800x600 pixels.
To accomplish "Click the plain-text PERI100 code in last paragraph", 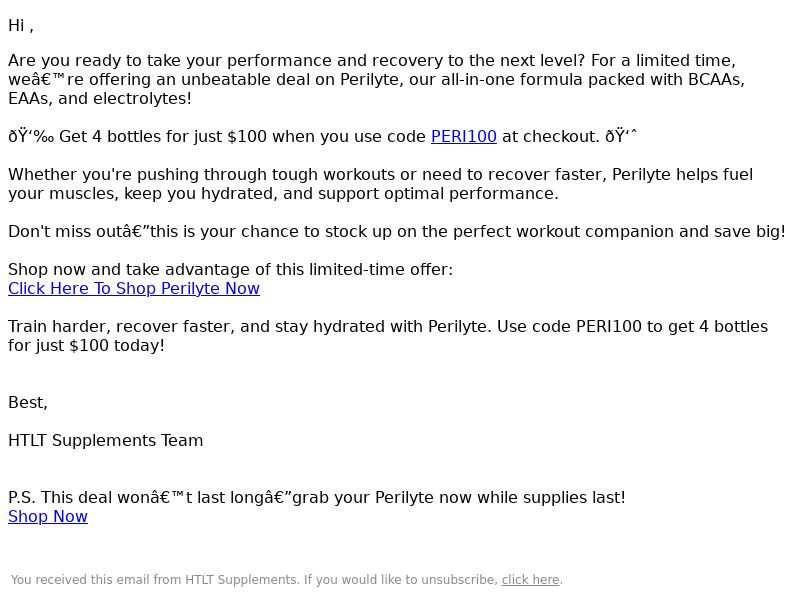I will (x=608, y=327).
